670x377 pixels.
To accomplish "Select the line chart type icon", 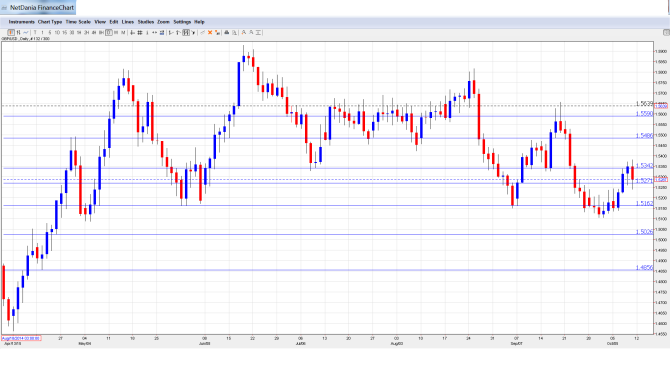I will tap(26, 32).
